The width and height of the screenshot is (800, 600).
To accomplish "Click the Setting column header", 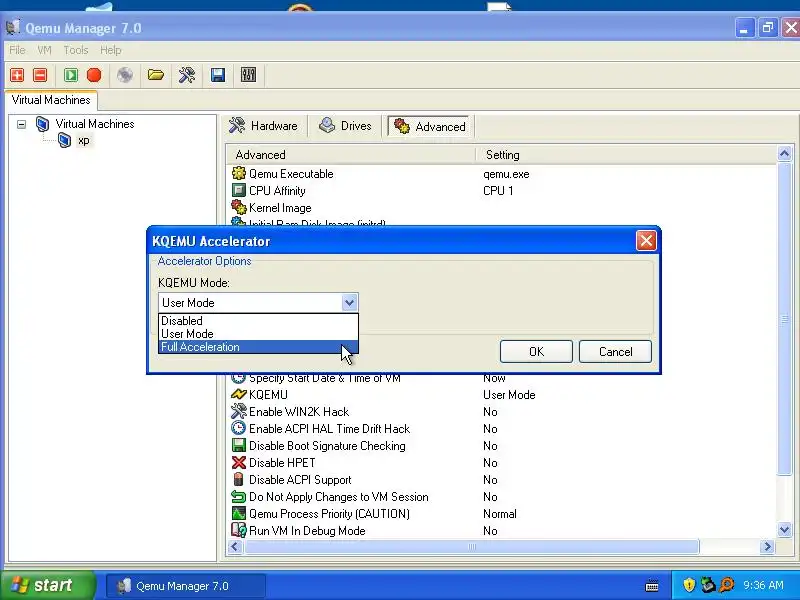I will click(626, 155).
